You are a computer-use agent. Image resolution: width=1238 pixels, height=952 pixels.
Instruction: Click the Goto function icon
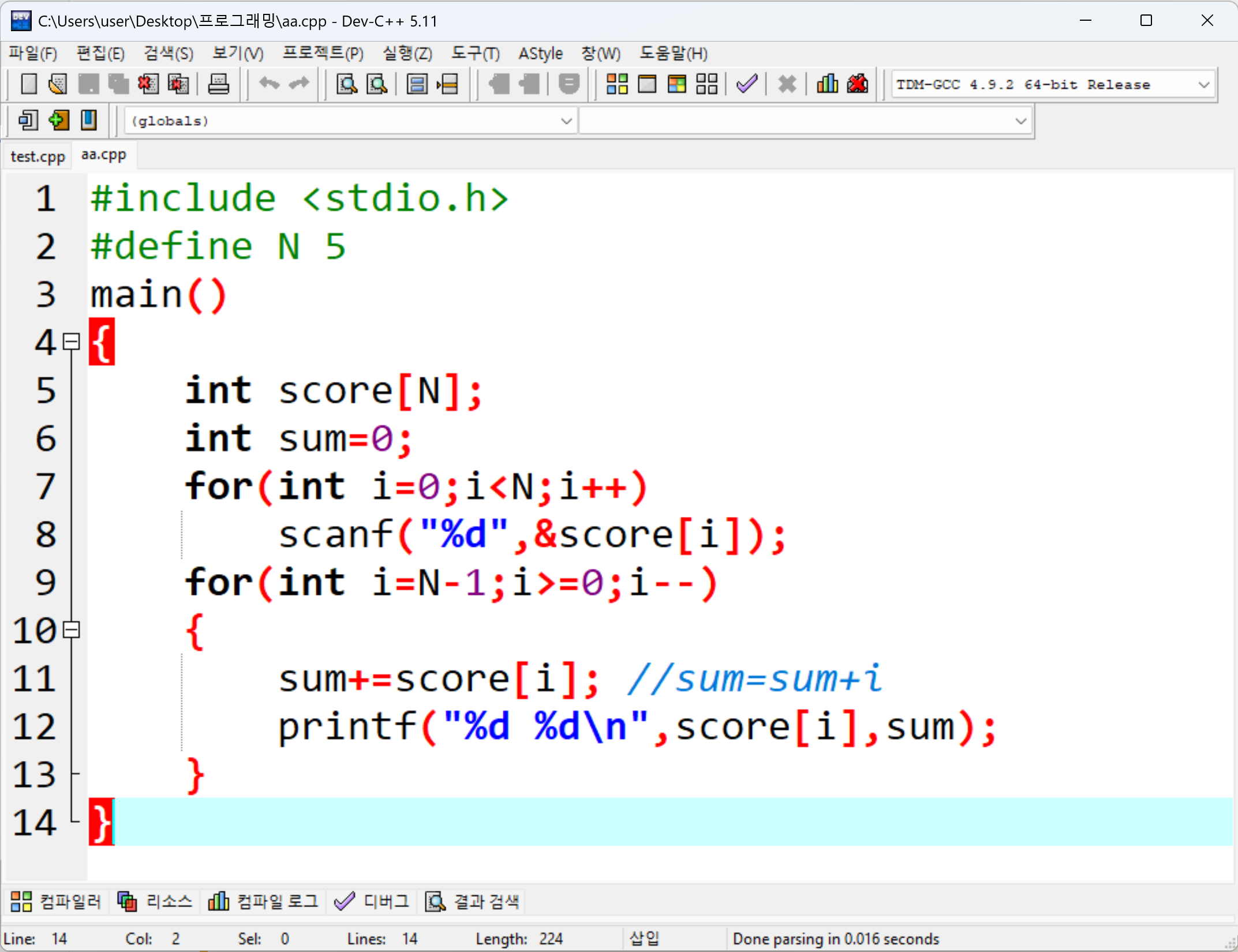tap(417, 84)
